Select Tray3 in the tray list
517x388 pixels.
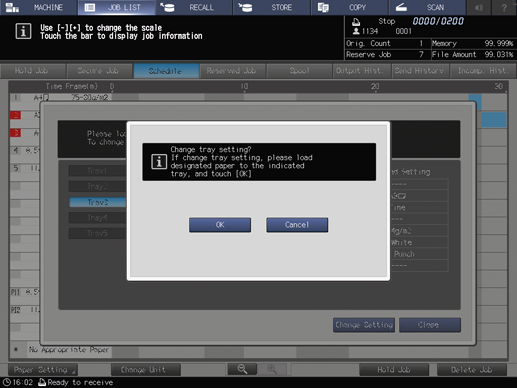click(97, 202)
